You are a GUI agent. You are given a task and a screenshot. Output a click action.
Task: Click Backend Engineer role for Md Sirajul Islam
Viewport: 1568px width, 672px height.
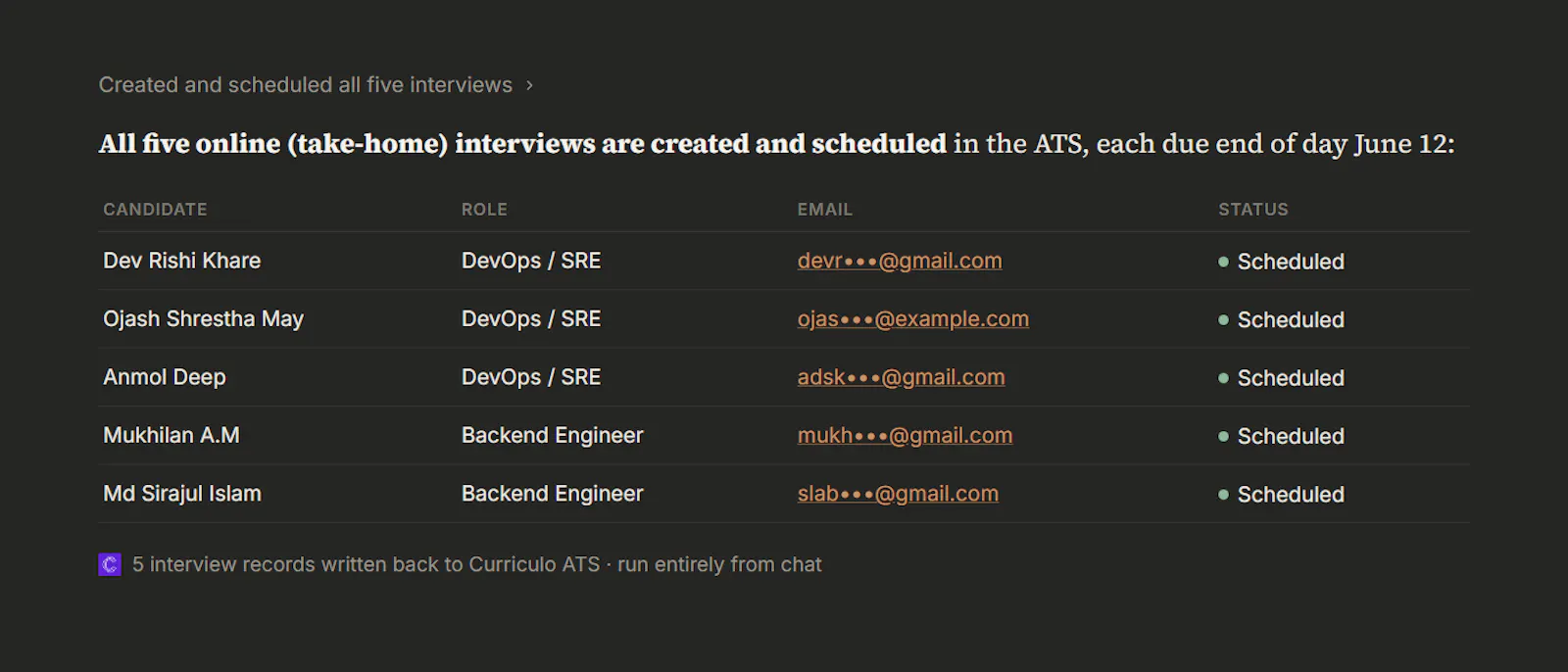pyautogui.click(x=553, y=494)
